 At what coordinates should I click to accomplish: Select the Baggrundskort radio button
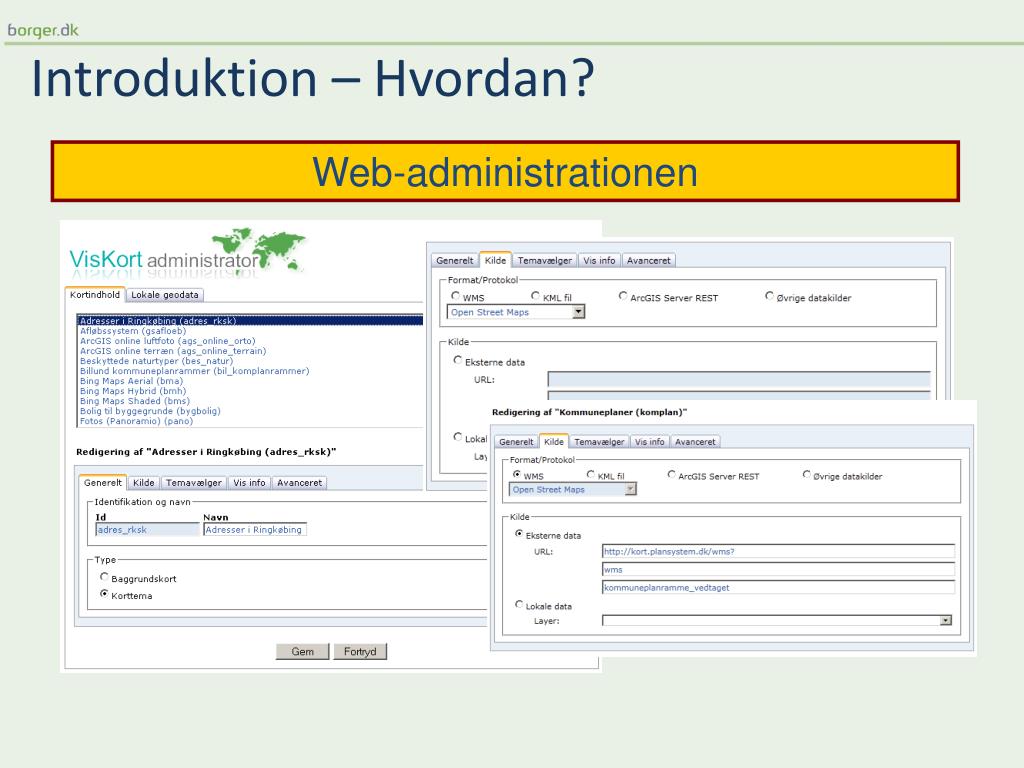click(105, 578)
